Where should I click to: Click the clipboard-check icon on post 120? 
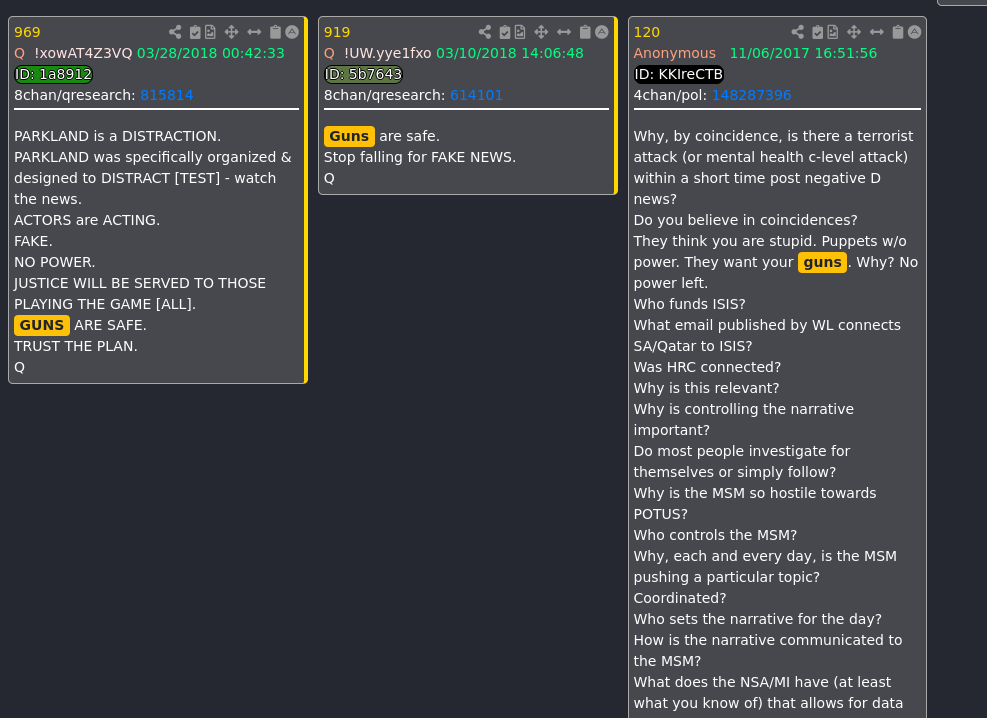point(818,32)
